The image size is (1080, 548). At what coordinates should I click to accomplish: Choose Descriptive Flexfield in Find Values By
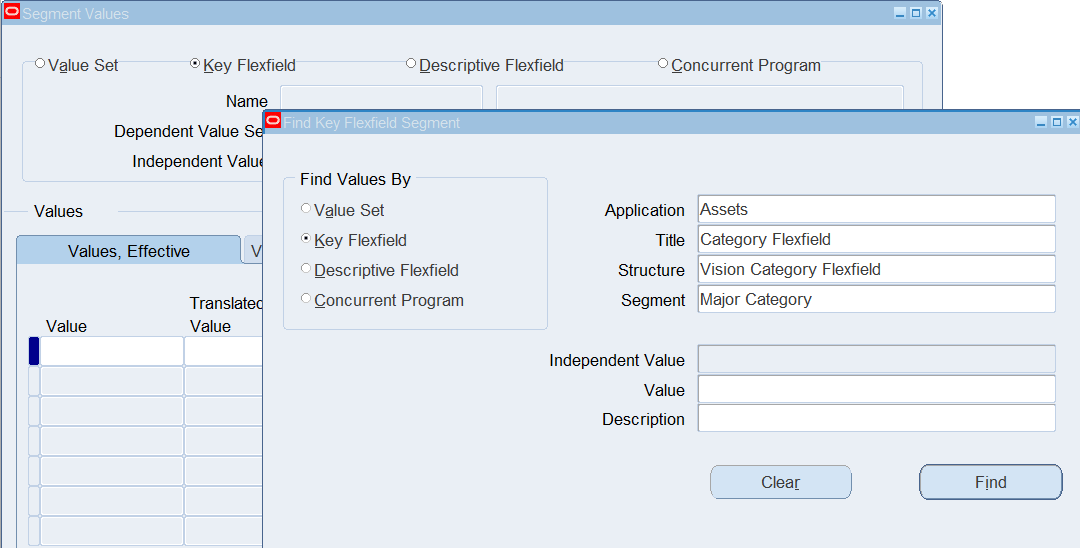pyautogui.click(x=306, y=268)
